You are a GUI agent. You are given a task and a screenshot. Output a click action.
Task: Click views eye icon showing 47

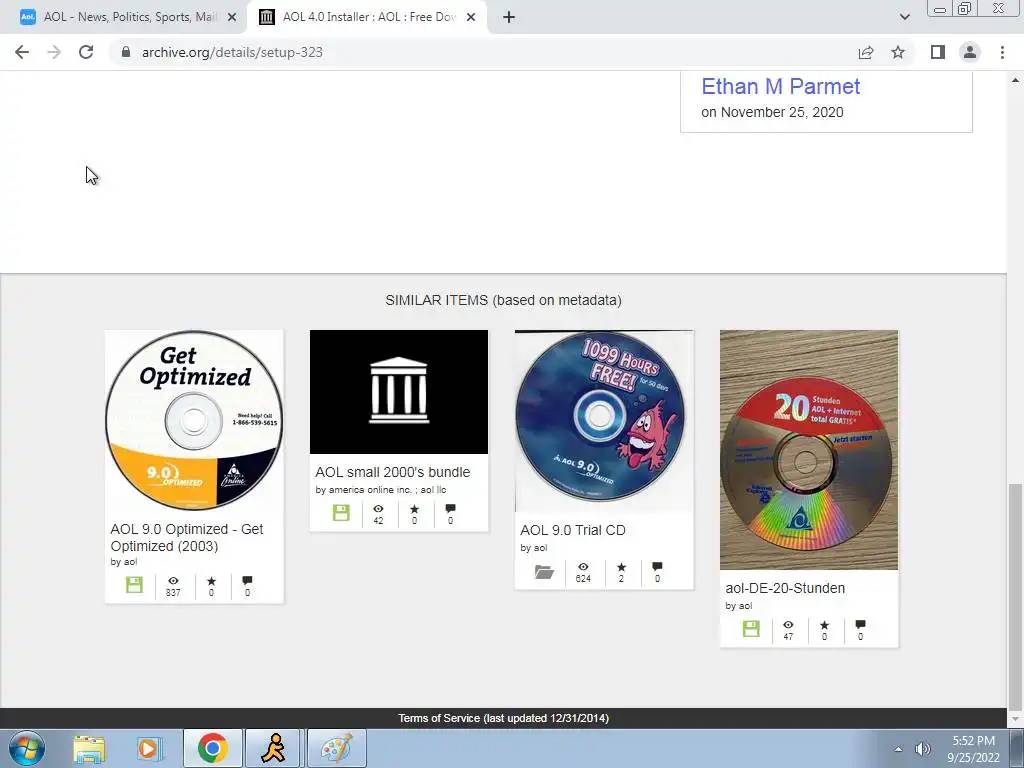click(788, 624)
